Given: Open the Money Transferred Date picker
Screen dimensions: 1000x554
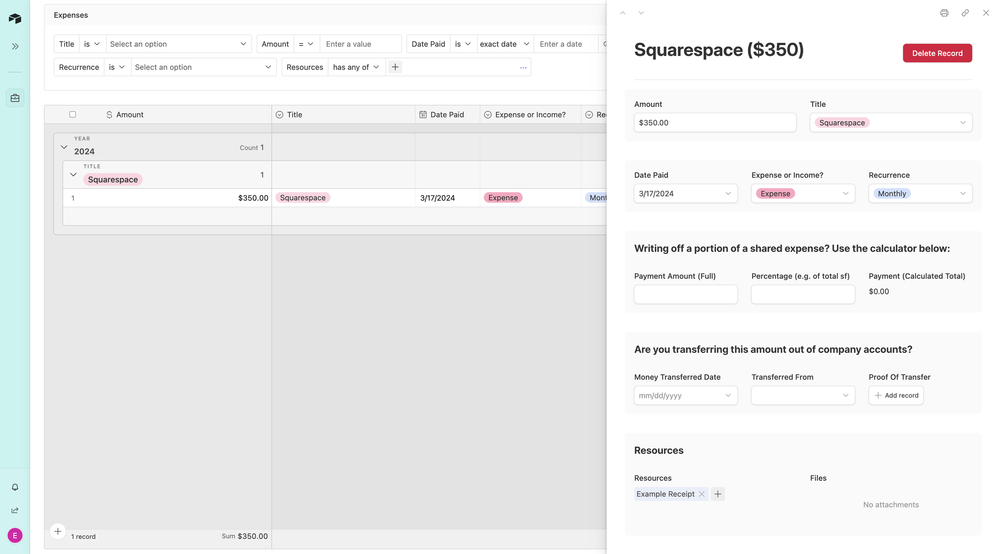Looking at the screenshot, I should tap(686, 395).
